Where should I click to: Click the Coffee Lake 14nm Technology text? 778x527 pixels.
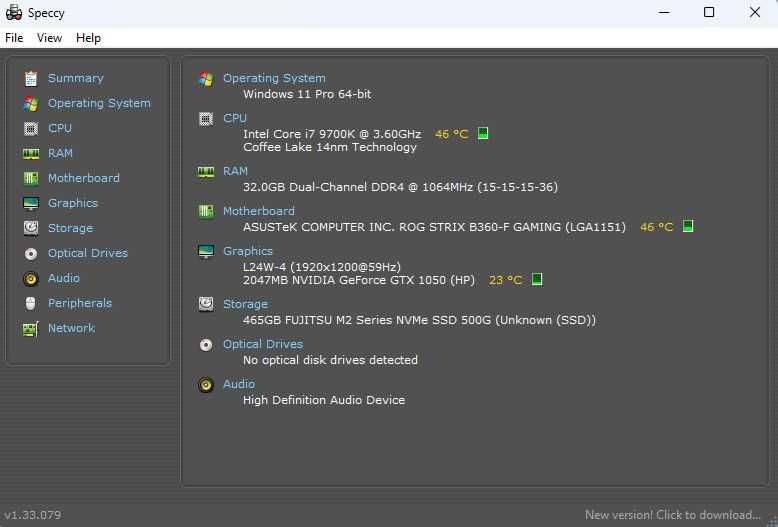coord(329,147)
